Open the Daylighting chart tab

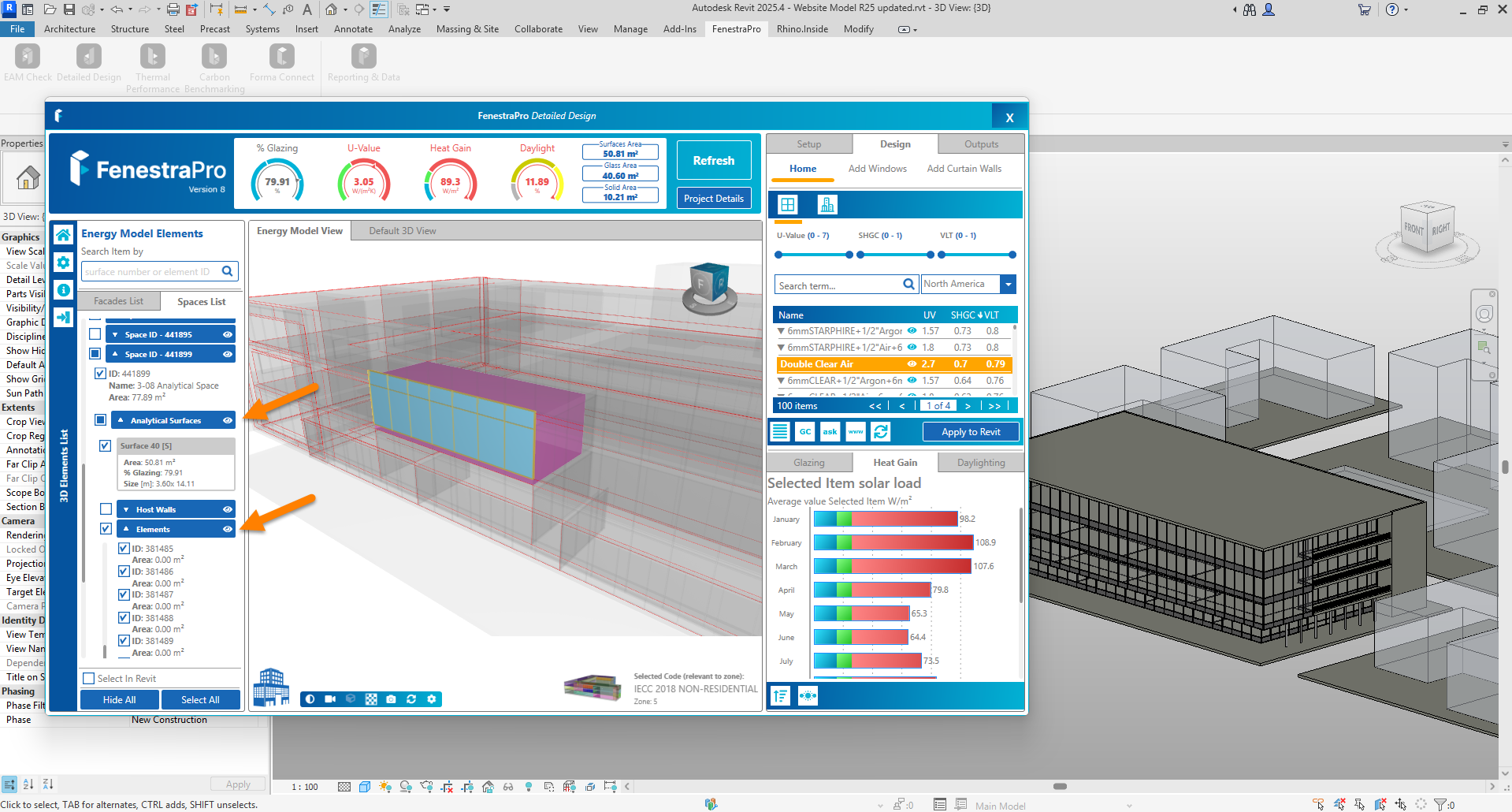click(x=981, y=463)
